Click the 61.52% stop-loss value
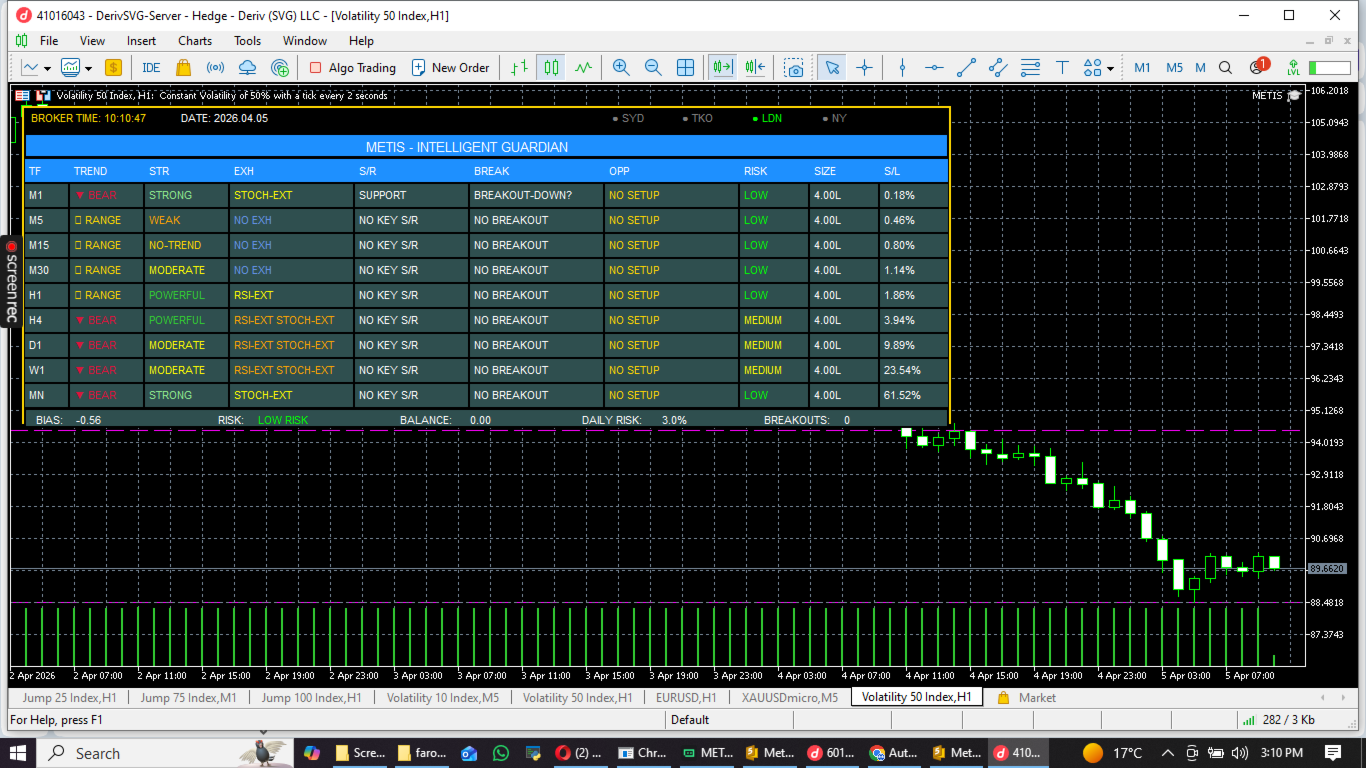1366x768 pixels. pos(913,395)
